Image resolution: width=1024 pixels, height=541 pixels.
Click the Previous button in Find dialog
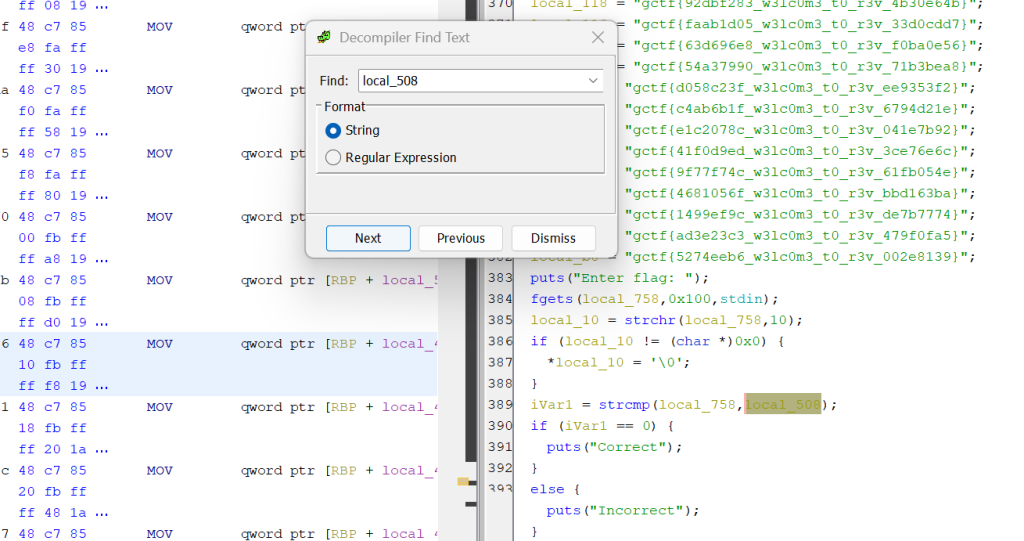tap(460, 238)
